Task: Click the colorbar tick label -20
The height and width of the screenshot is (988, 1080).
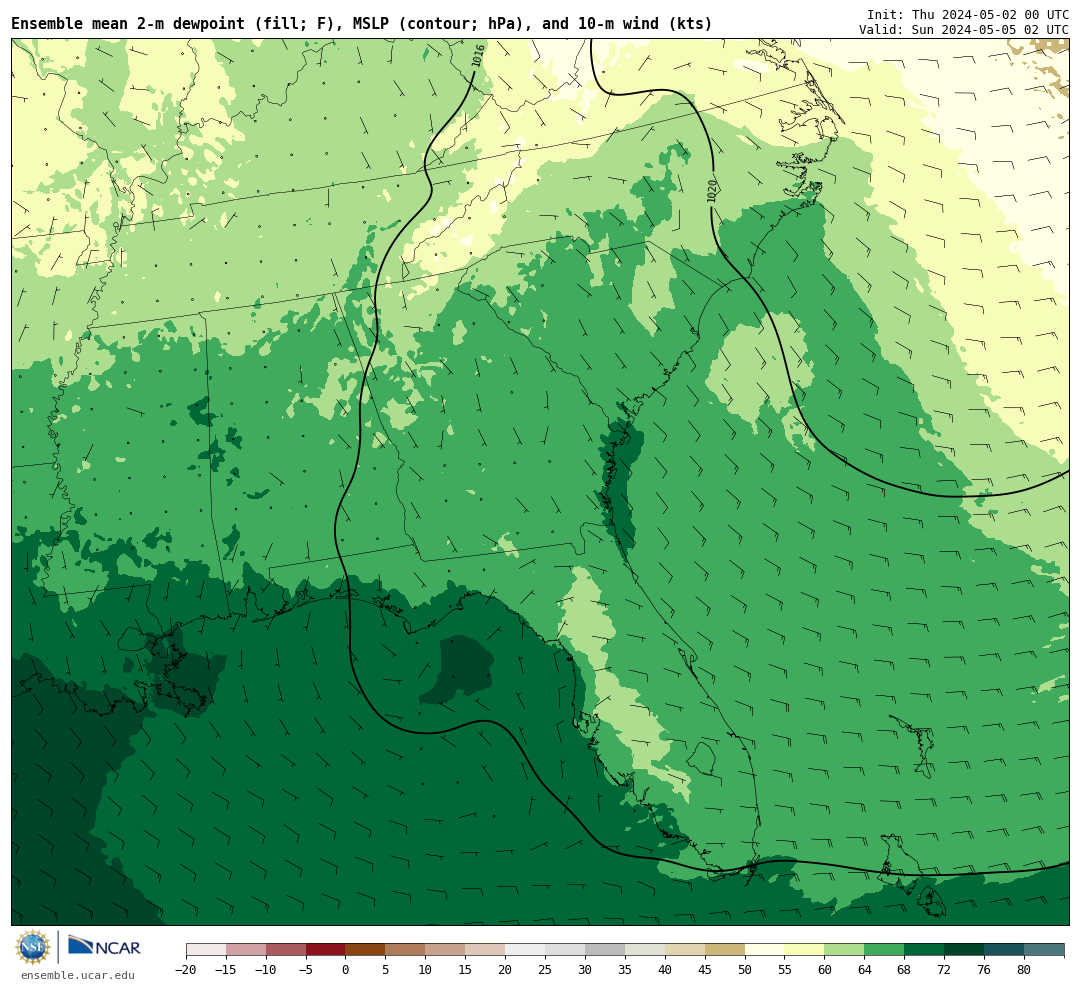Action: (x=186, y=970)
